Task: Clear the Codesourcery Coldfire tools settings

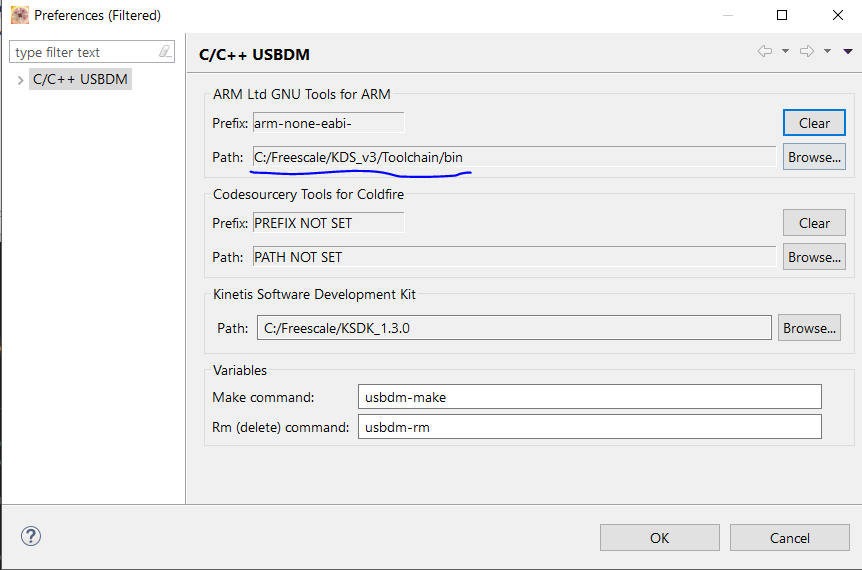Action: (x=814, y=223)
